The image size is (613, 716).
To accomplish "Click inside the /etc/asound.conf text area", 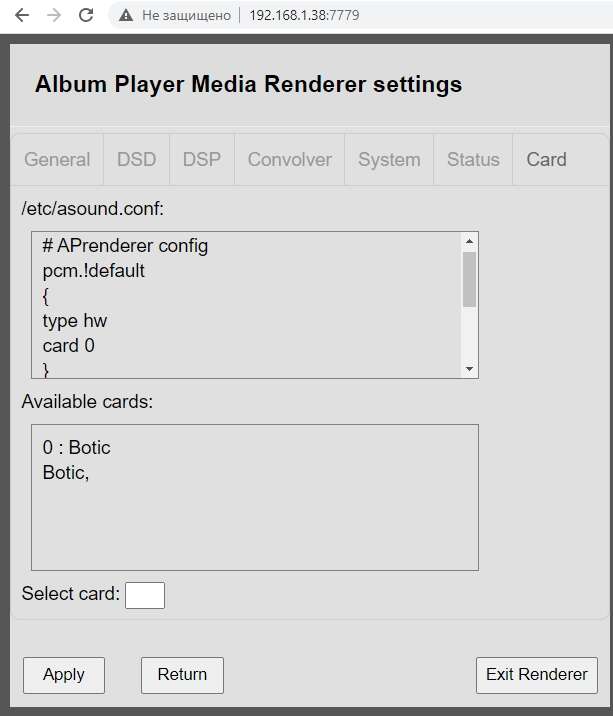I will tap(247, 305).
